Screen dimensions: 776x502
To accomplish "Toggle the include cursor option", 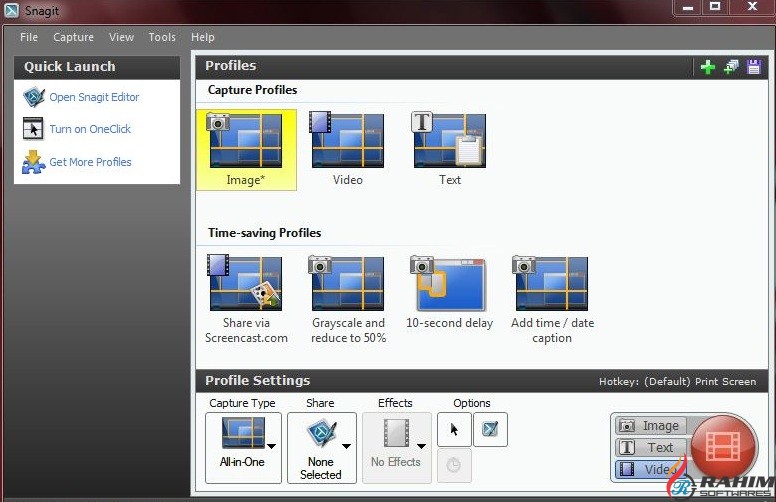I will point(454,429).
